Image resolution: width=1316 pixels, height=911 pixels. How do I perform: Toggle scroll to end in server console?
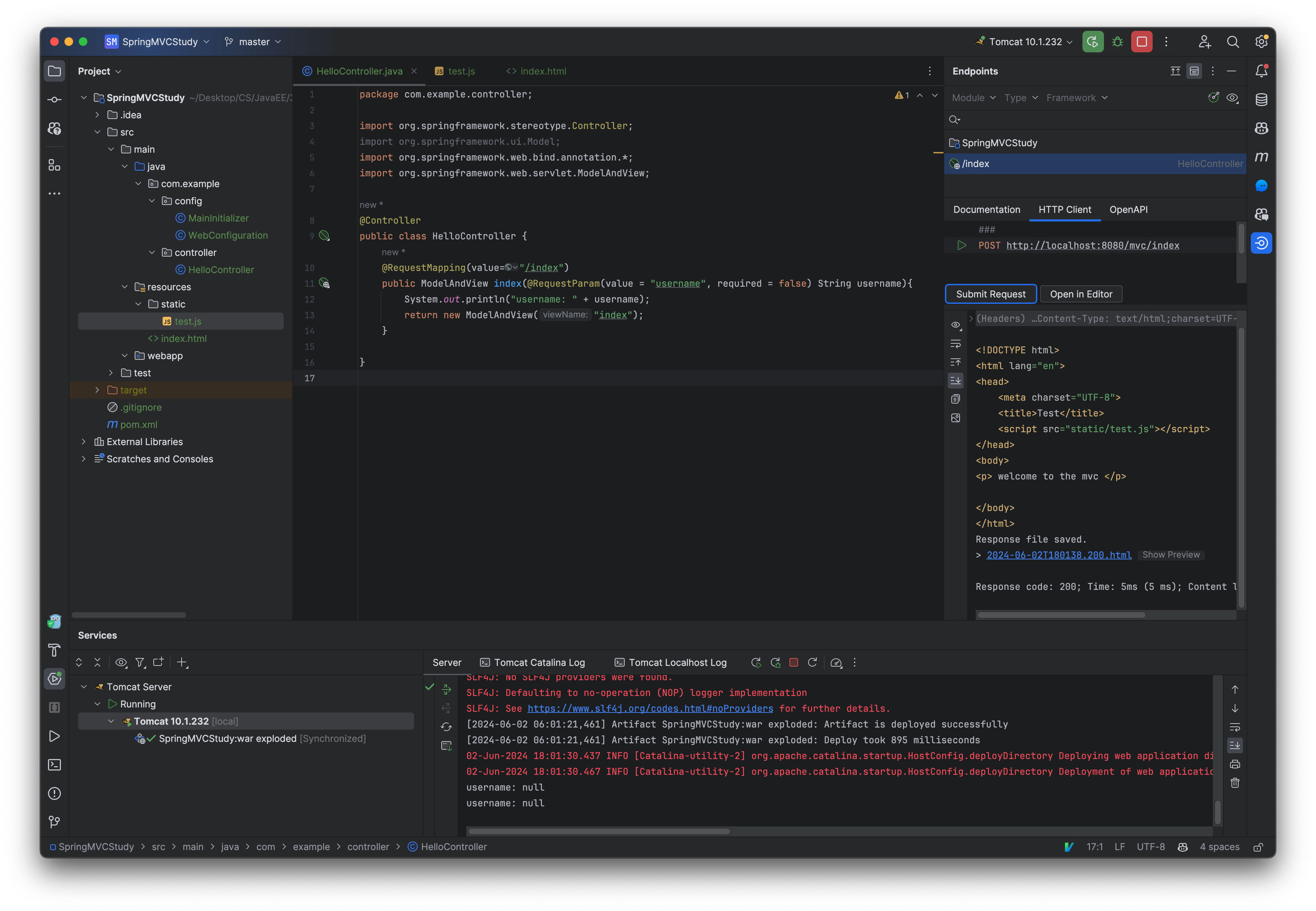point(1234,745)
